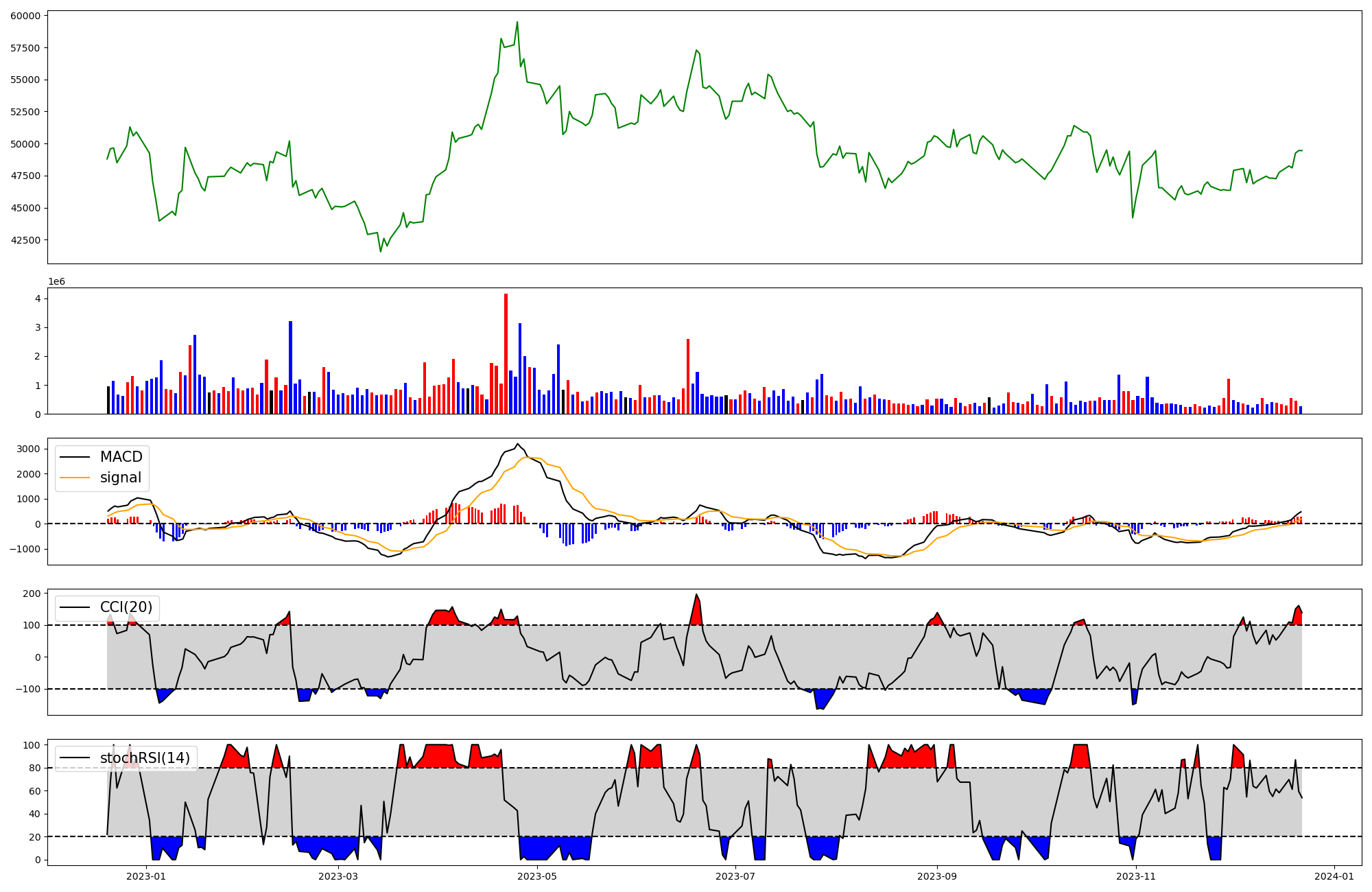This screenshot has width=1372, height=892.
Task: Click the tallest red volume bar
Action: [506, 353]
